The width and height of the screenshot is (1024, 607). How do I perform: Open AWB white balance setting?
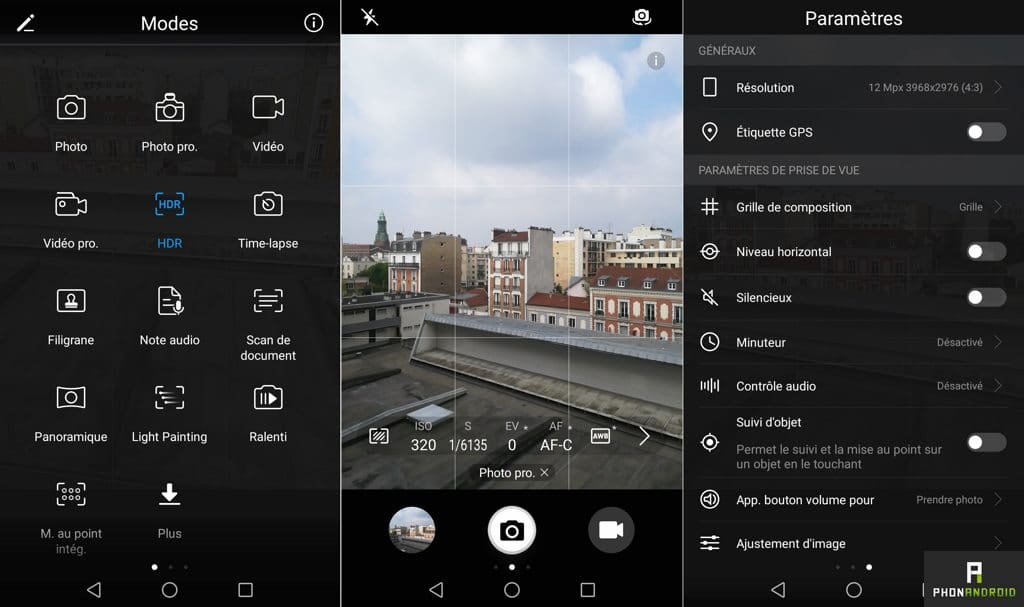coord(601,436)
